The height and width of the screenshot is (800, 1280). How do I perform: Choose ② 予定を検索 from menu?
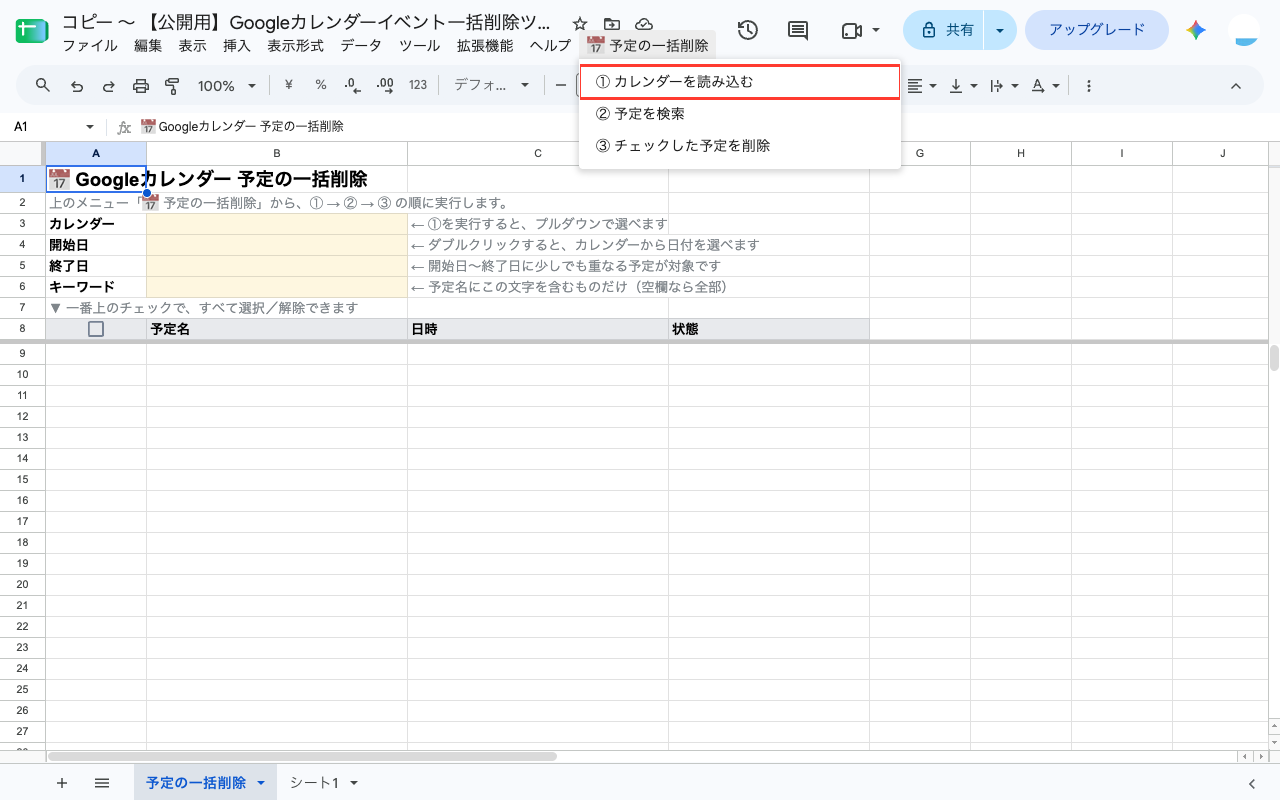[740, 114]
